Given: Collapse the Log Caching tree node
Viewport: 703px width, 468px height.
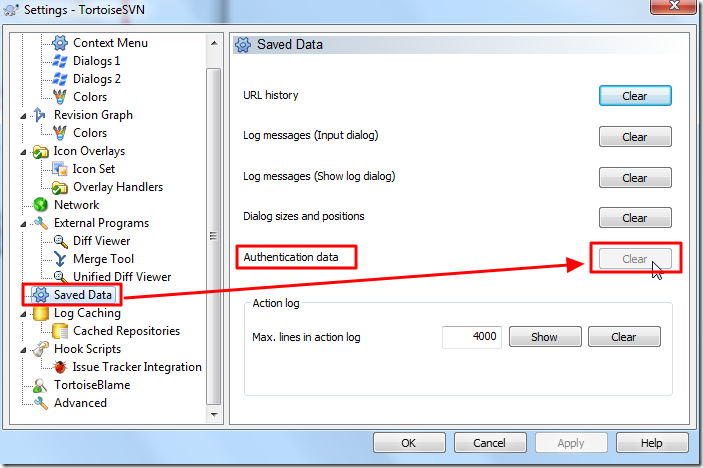Looking at the screenshot, I should click(x=23, y=314).
